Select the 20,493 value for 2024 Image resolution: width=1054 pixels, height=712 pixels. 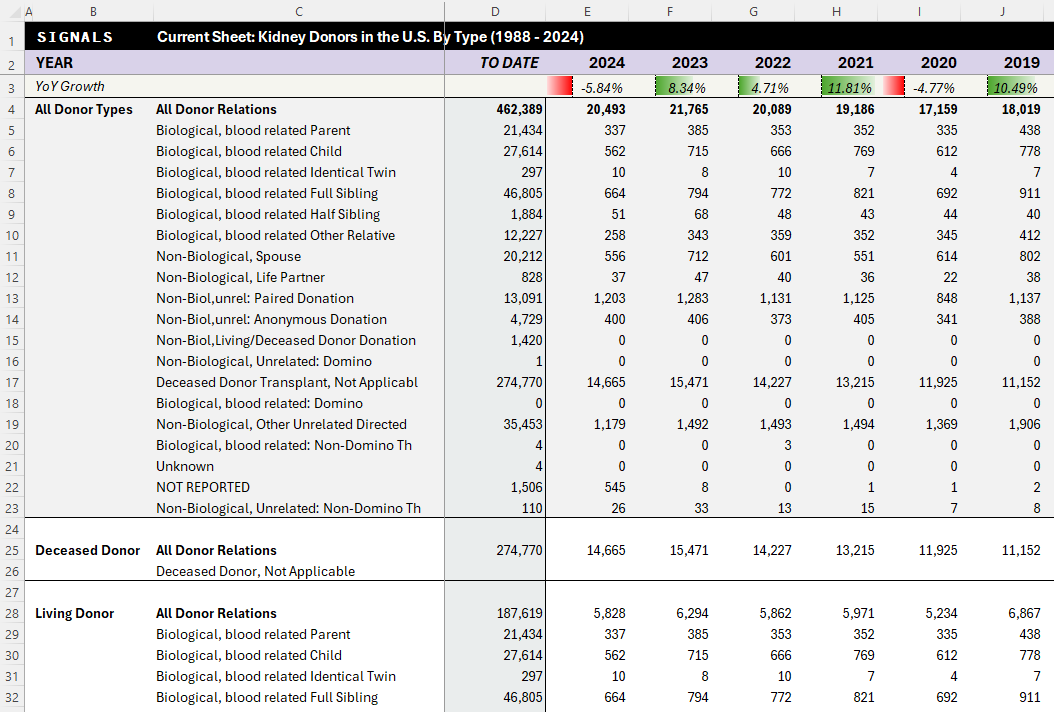606,110
